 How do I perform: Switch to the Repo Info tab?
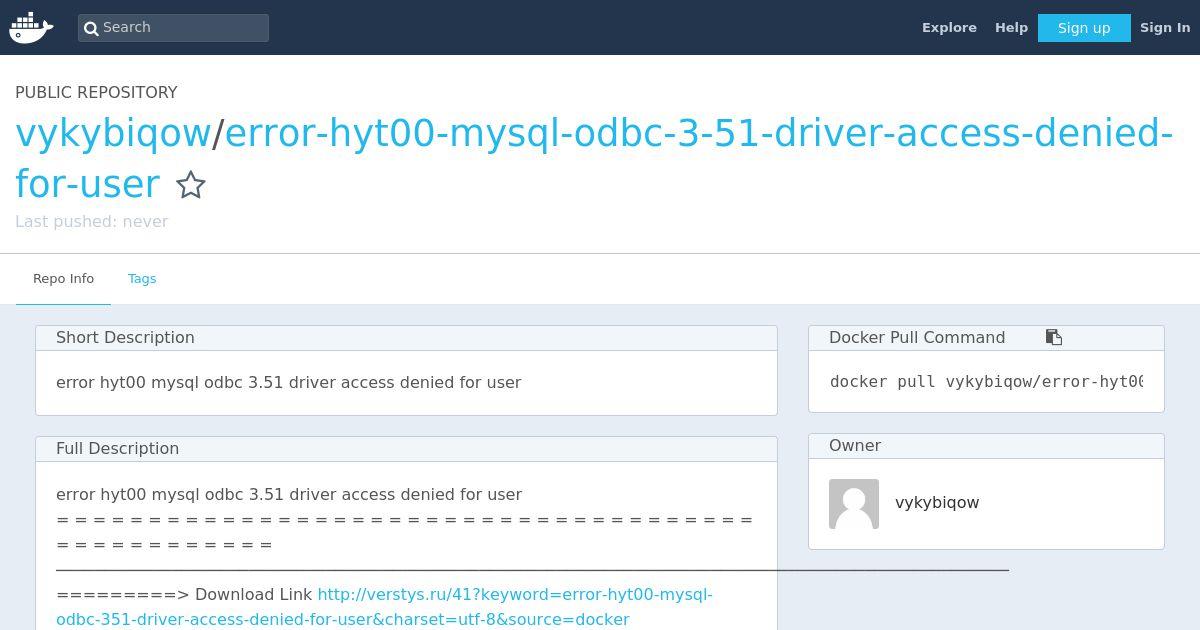pyautogui.click(x=63, y=279)
